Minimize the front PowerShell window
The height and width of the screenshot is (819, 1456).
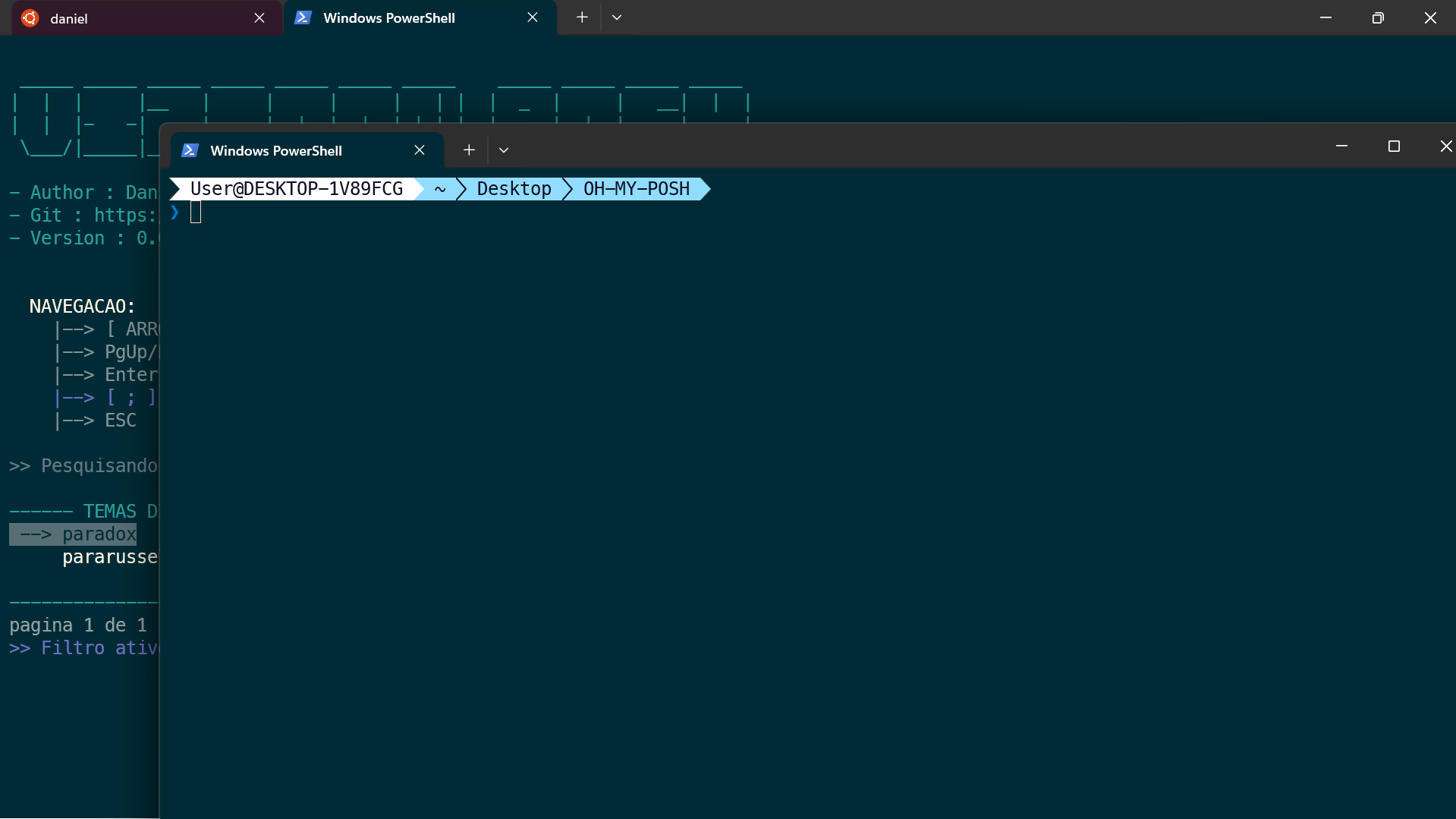click(1341, 146)
